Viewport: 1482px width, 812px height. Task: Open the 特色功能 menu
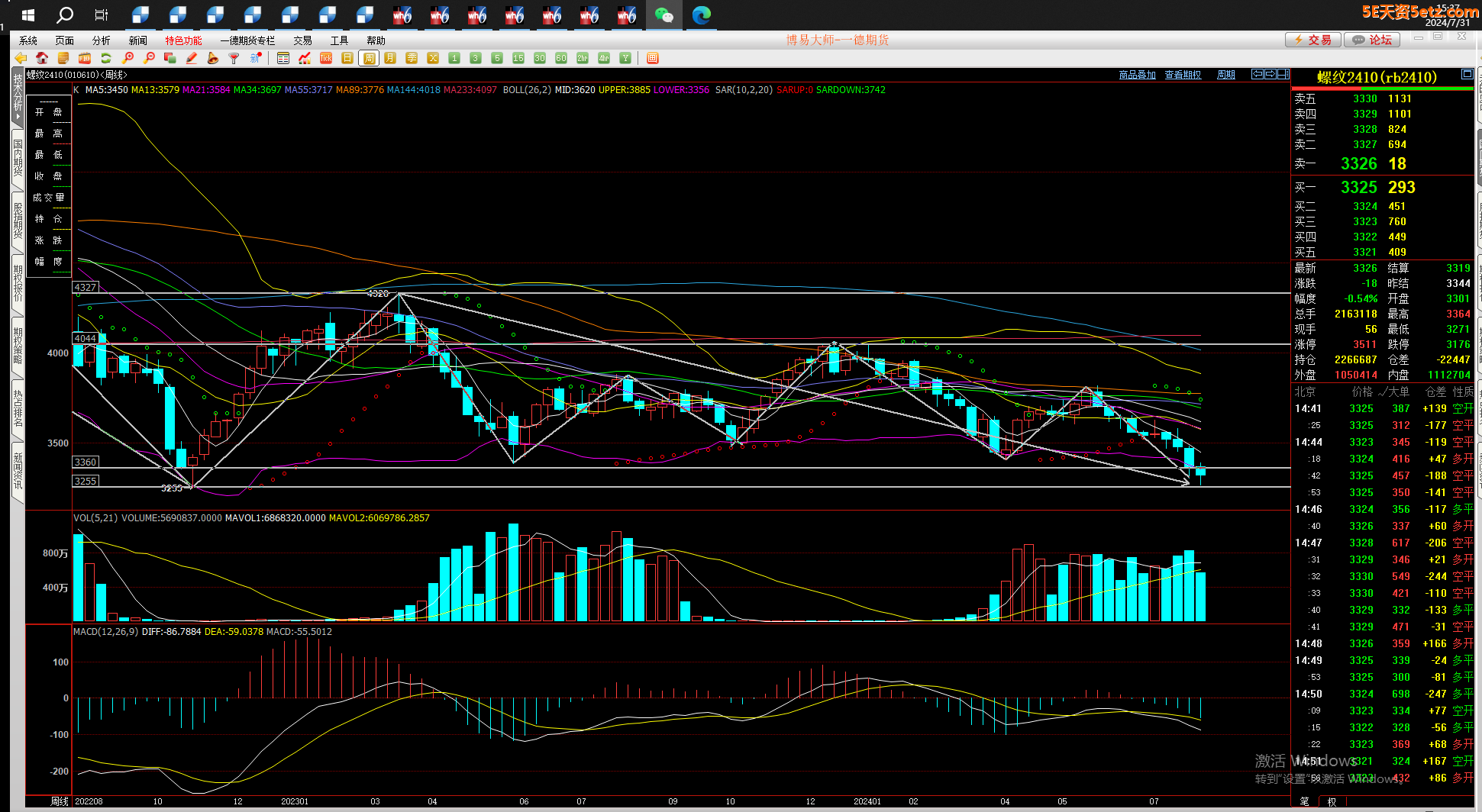click(x=183, y=40)
